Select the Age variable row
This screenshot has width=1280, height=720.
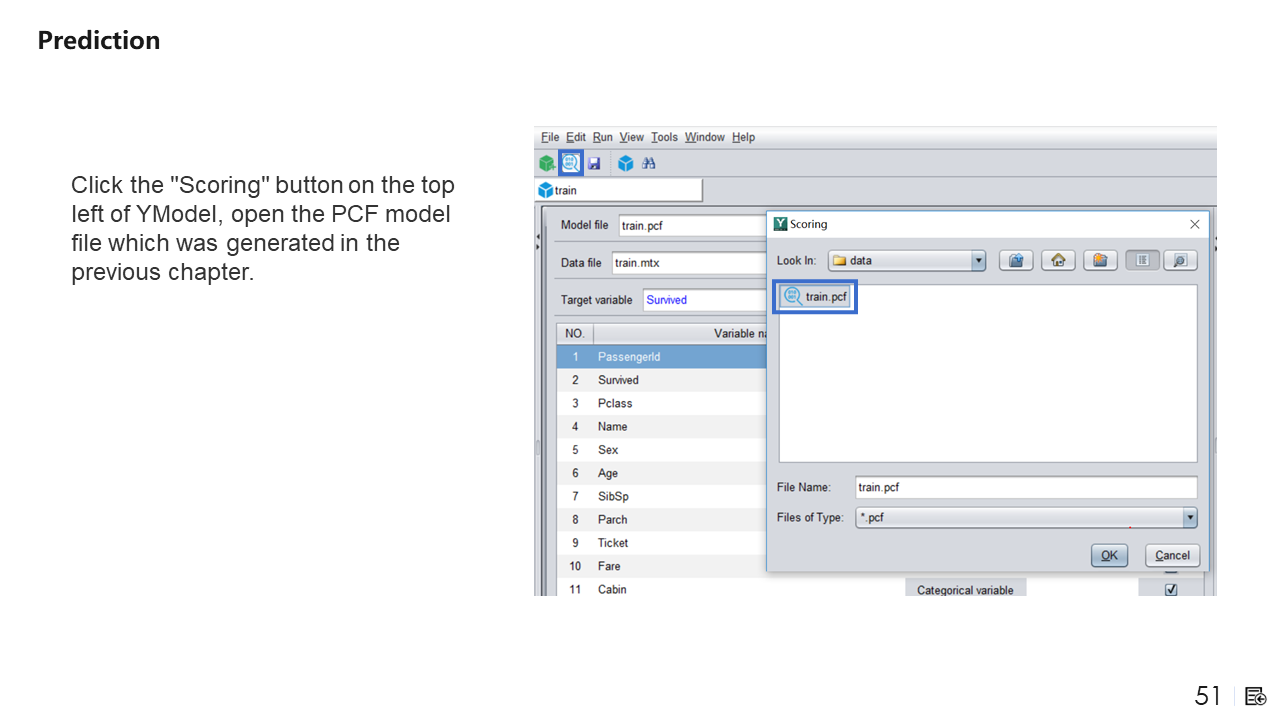pos(661,473)
